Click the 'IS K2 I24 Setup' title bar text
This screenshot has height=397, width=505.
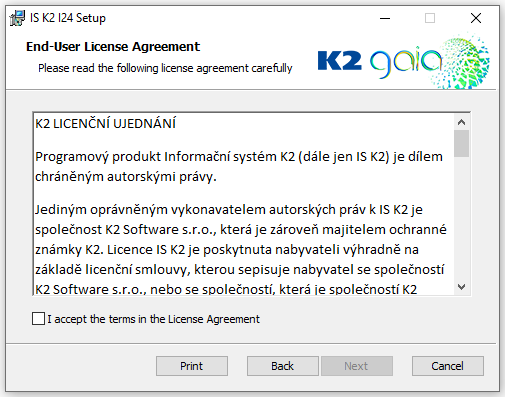point(68,18)
